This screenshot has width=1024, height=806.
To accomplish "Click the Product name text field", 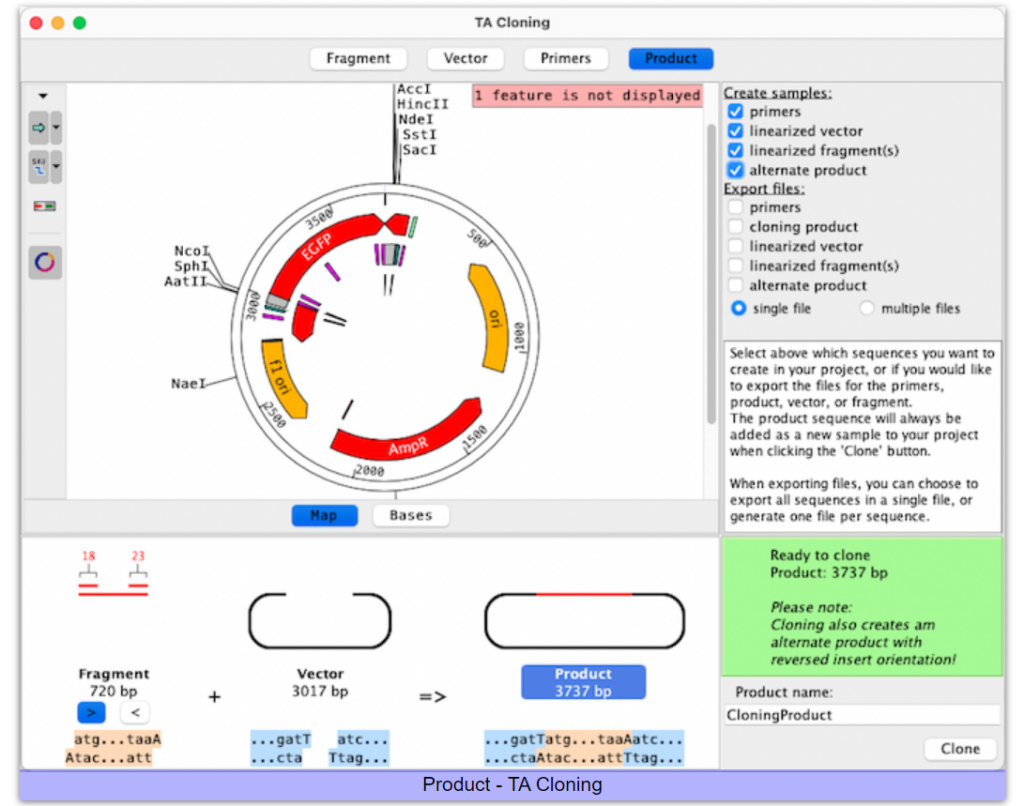I will coord(862,715).
